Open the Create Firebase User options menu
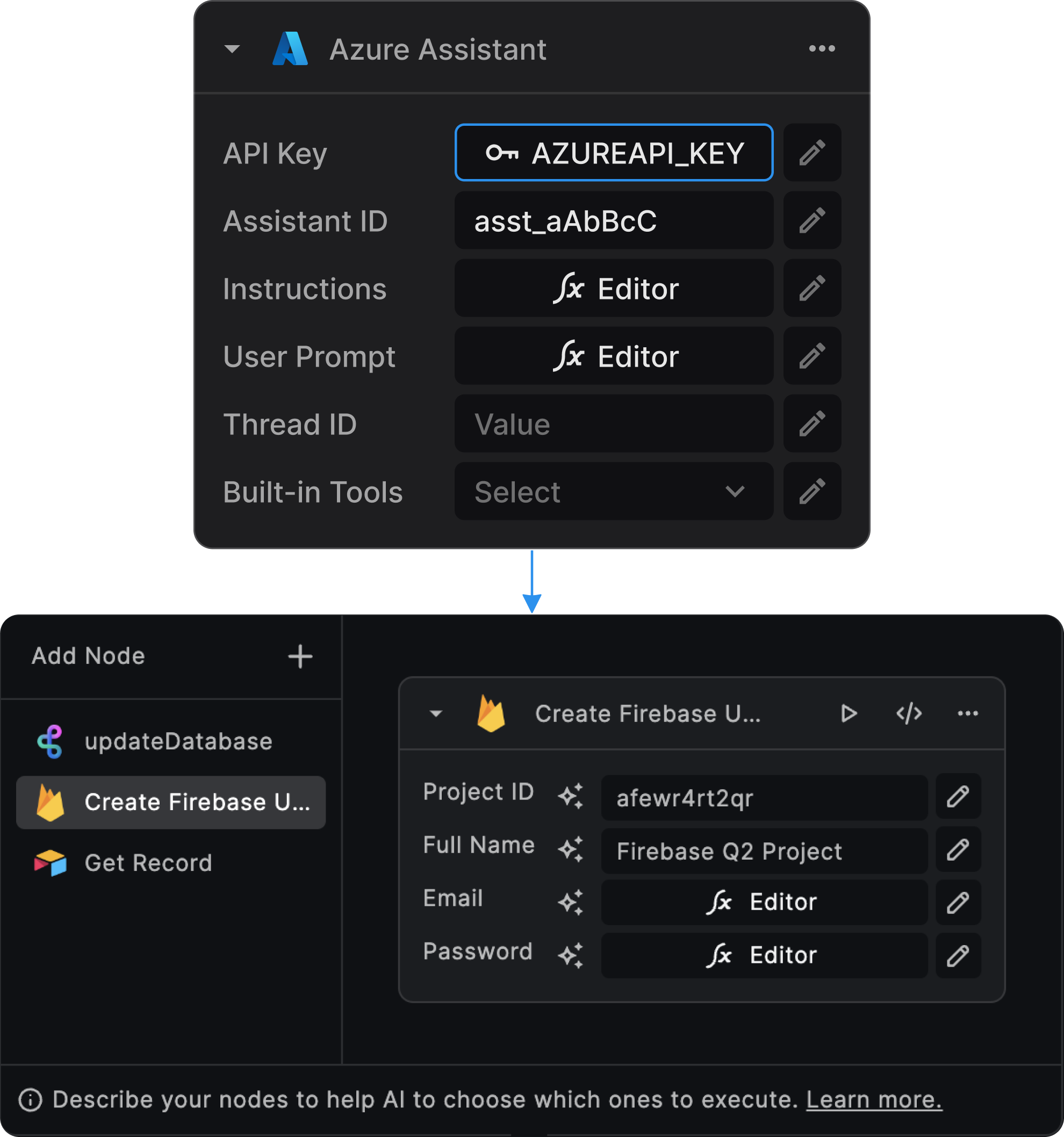The image size is (1064, 1137). pyautogui.click(x=968, y=713)
